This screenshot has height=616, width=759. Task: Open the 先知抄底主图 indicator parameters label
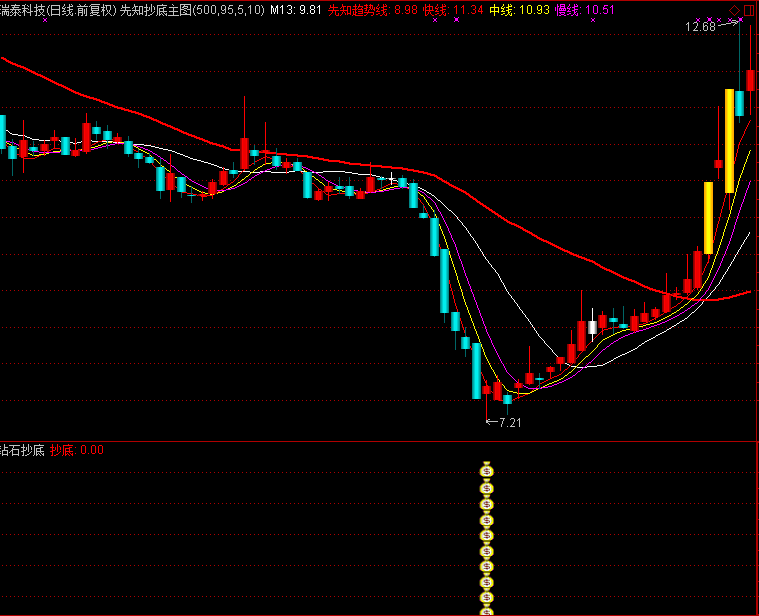coord(192,9)
